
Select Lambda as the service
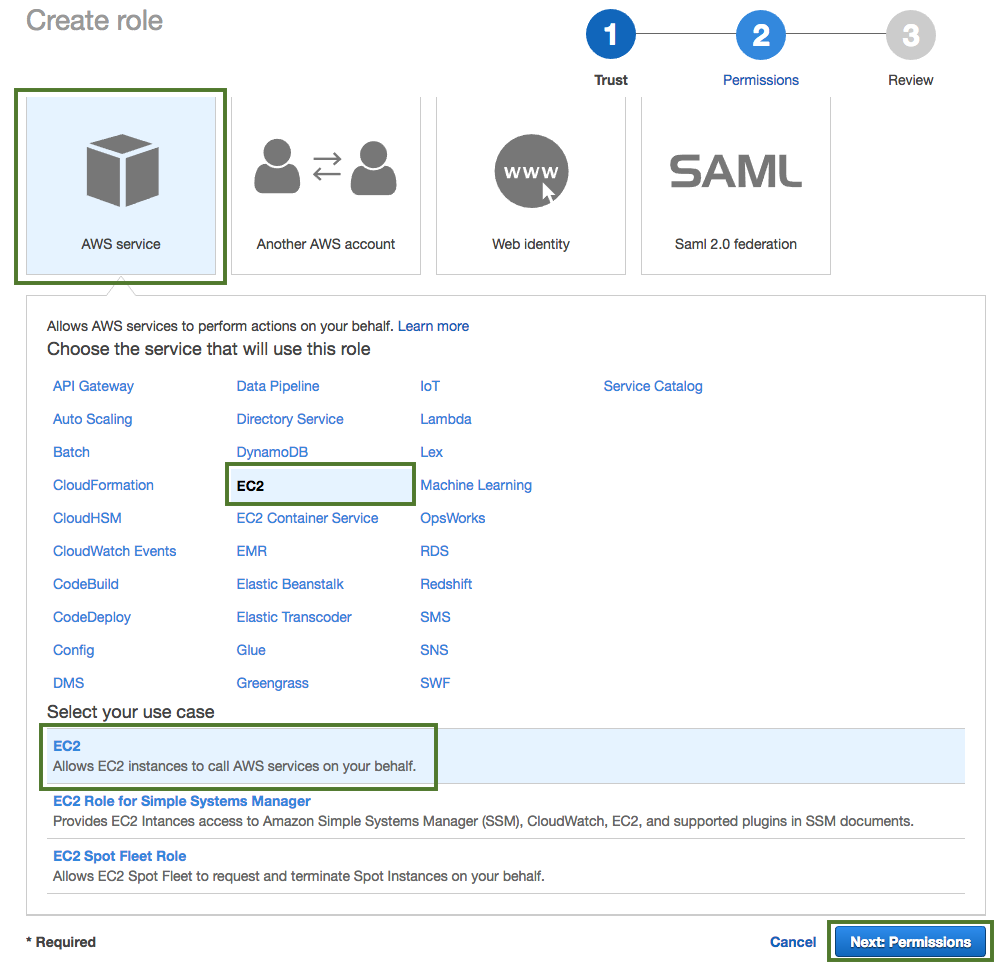(445, 419)
